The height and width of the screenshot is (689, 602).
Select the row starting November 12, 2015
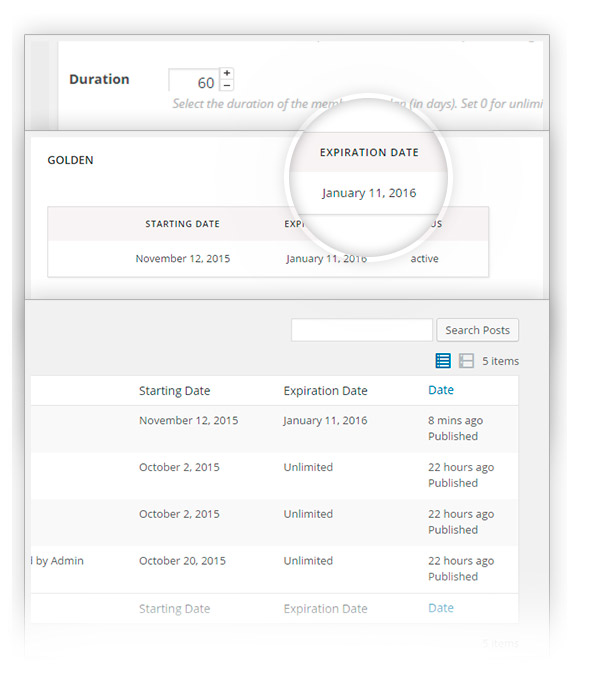pyautogui.click(x=275, y=428)
